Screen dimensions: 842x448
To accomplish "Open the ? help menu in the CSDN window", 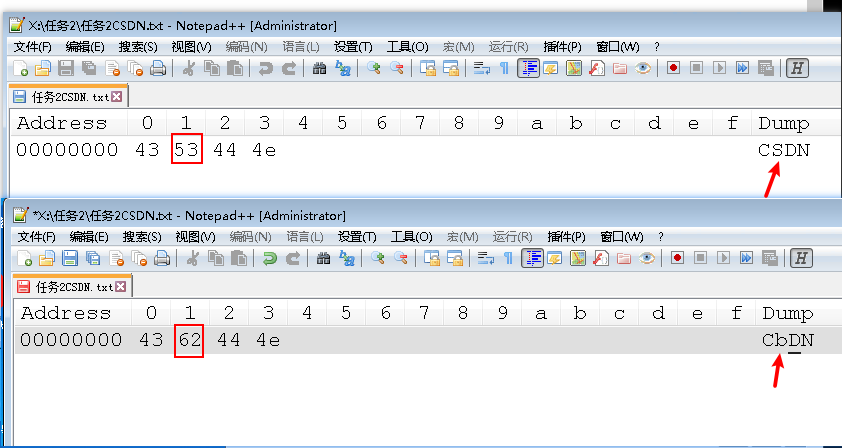I will coord(657,47).
